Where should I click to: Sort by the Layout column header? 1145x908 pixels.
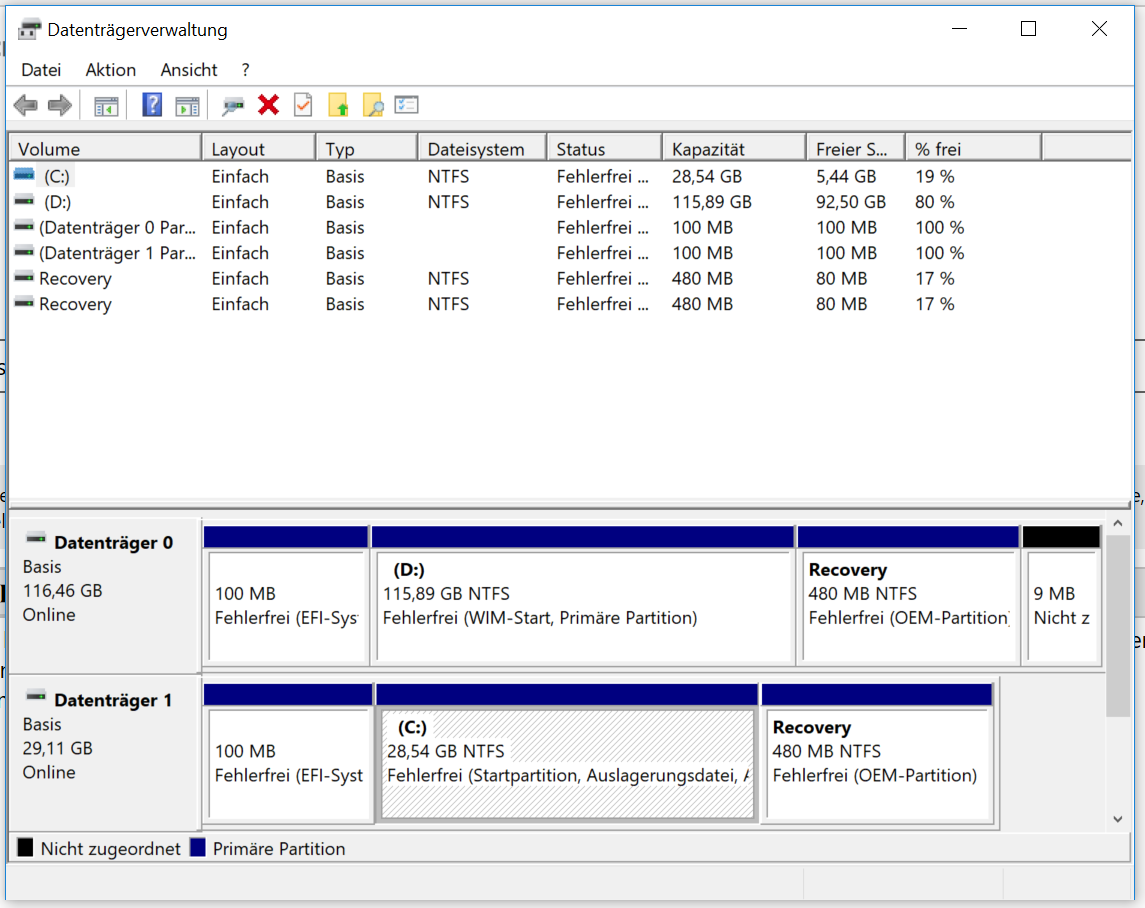click(259, 149)
